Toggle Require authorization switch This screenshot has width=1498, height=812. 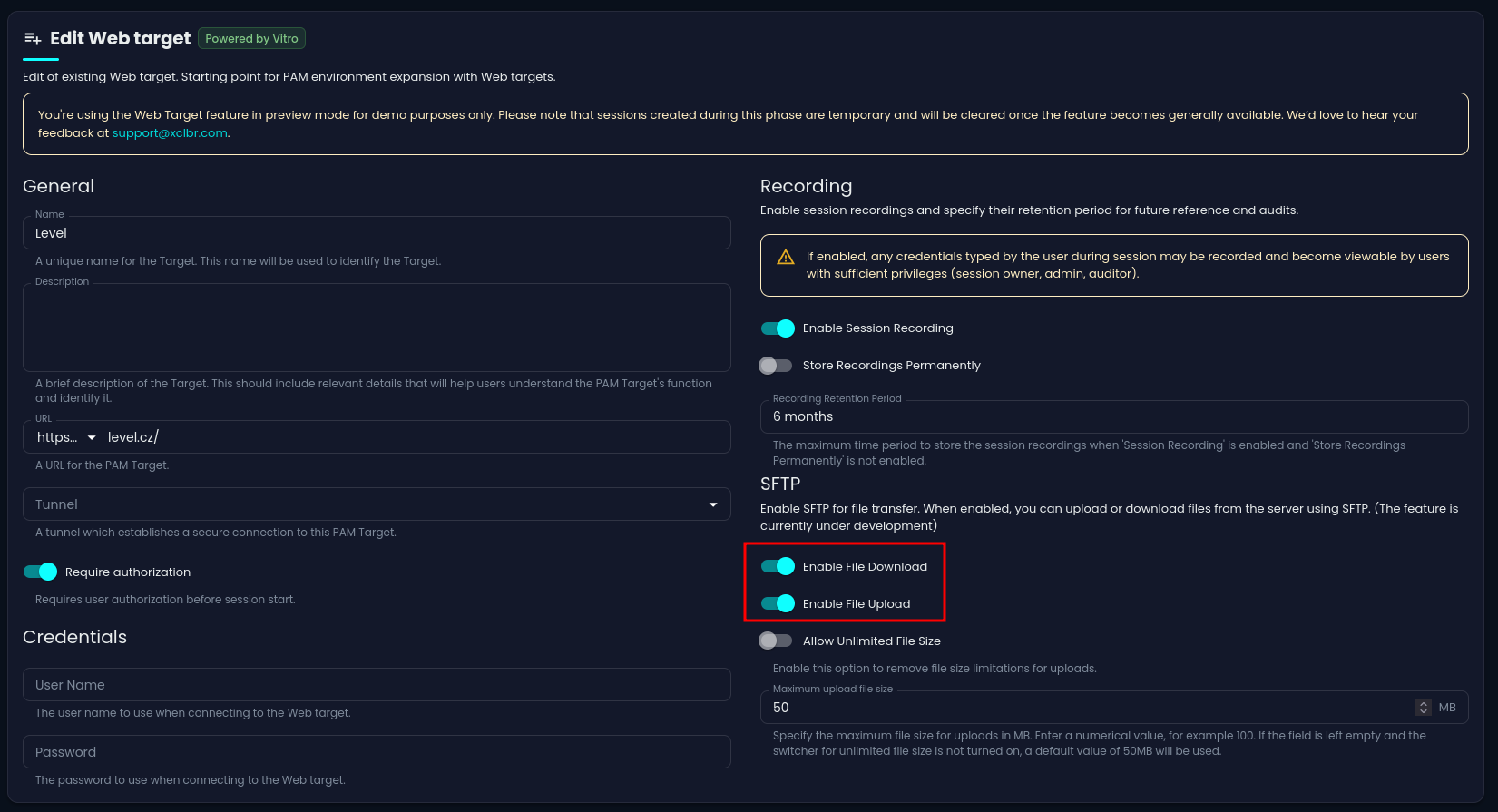(x=40, y=572)
